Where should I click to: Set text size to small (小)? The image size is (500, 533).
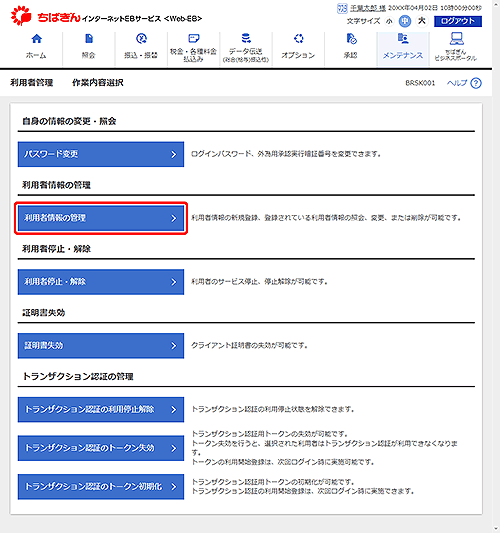[389, 21]
